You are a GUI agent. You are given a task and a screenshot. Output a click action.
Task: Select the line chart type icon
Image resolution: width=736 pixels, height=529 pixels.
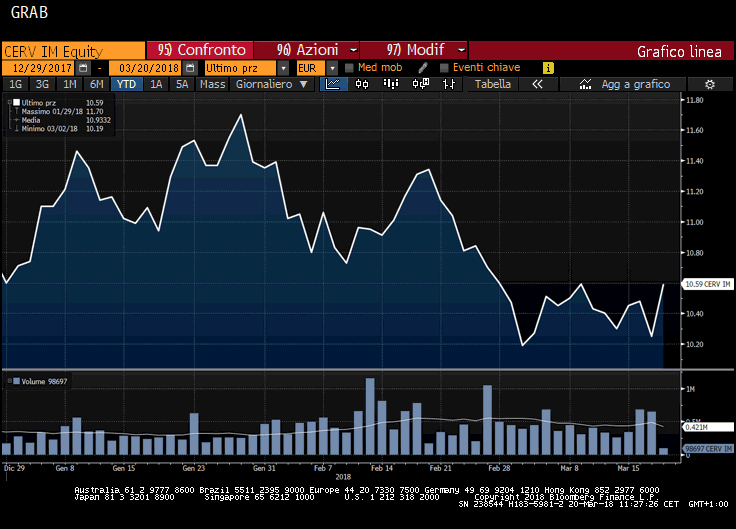[x=333, y=84]
